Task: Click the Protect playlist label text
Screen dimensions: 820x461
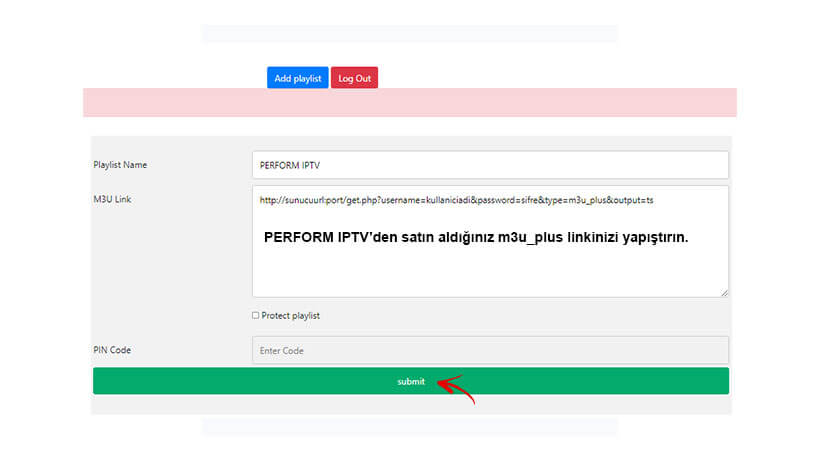Action: (x=290, y=316)
